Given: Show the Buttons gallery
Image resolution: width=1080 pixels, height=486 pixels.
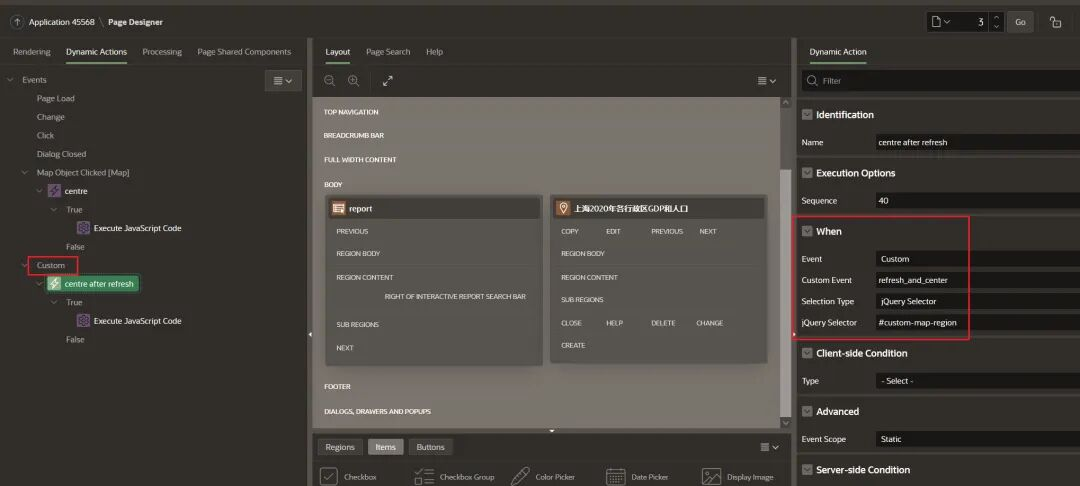Looking at the screenshot, I should pyautogui.click(x=430, y=447).
